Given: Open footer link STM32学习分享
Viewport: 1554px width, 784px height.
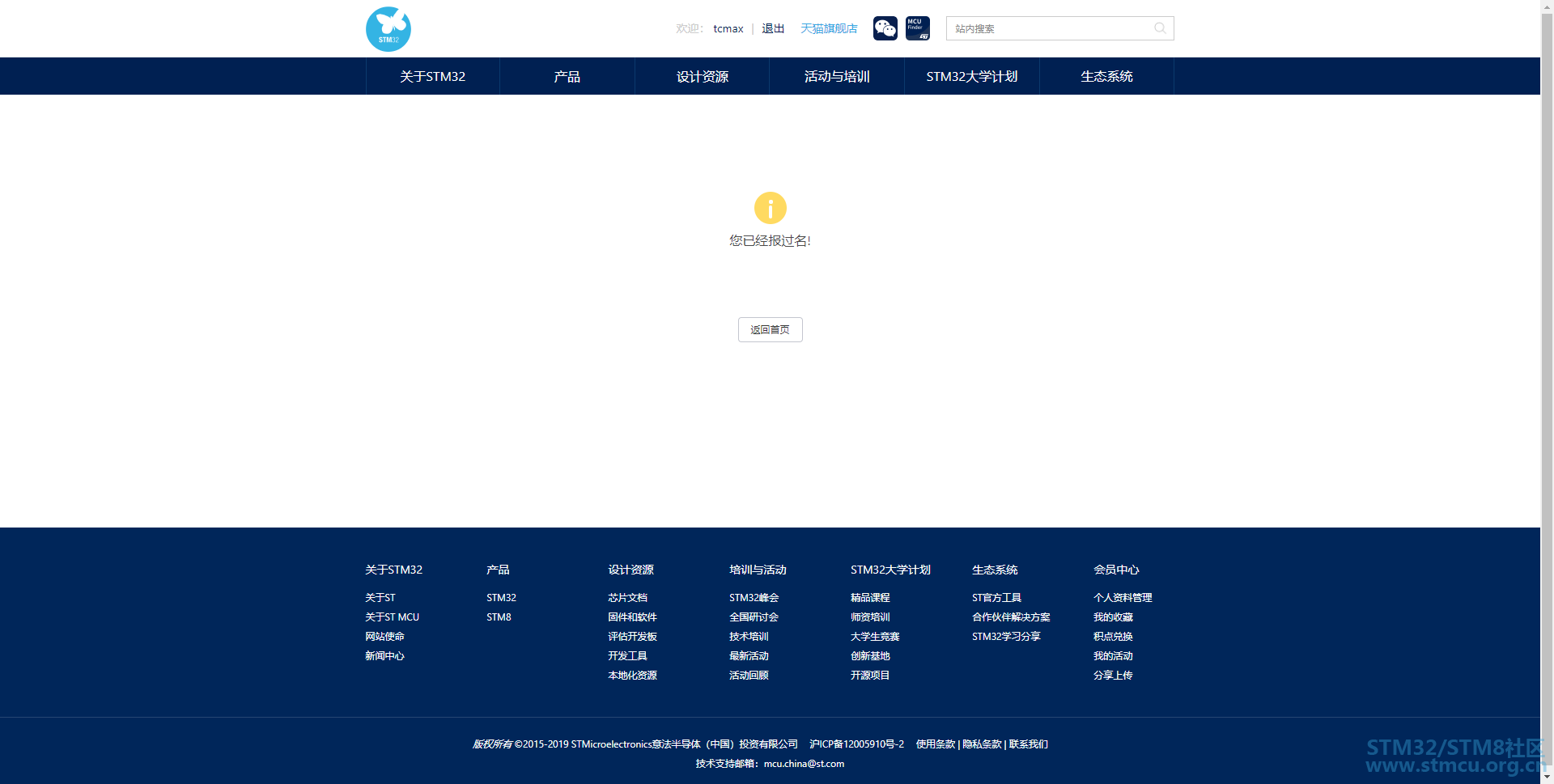Looking at the screenshot, I should [x=1006, y=637].
